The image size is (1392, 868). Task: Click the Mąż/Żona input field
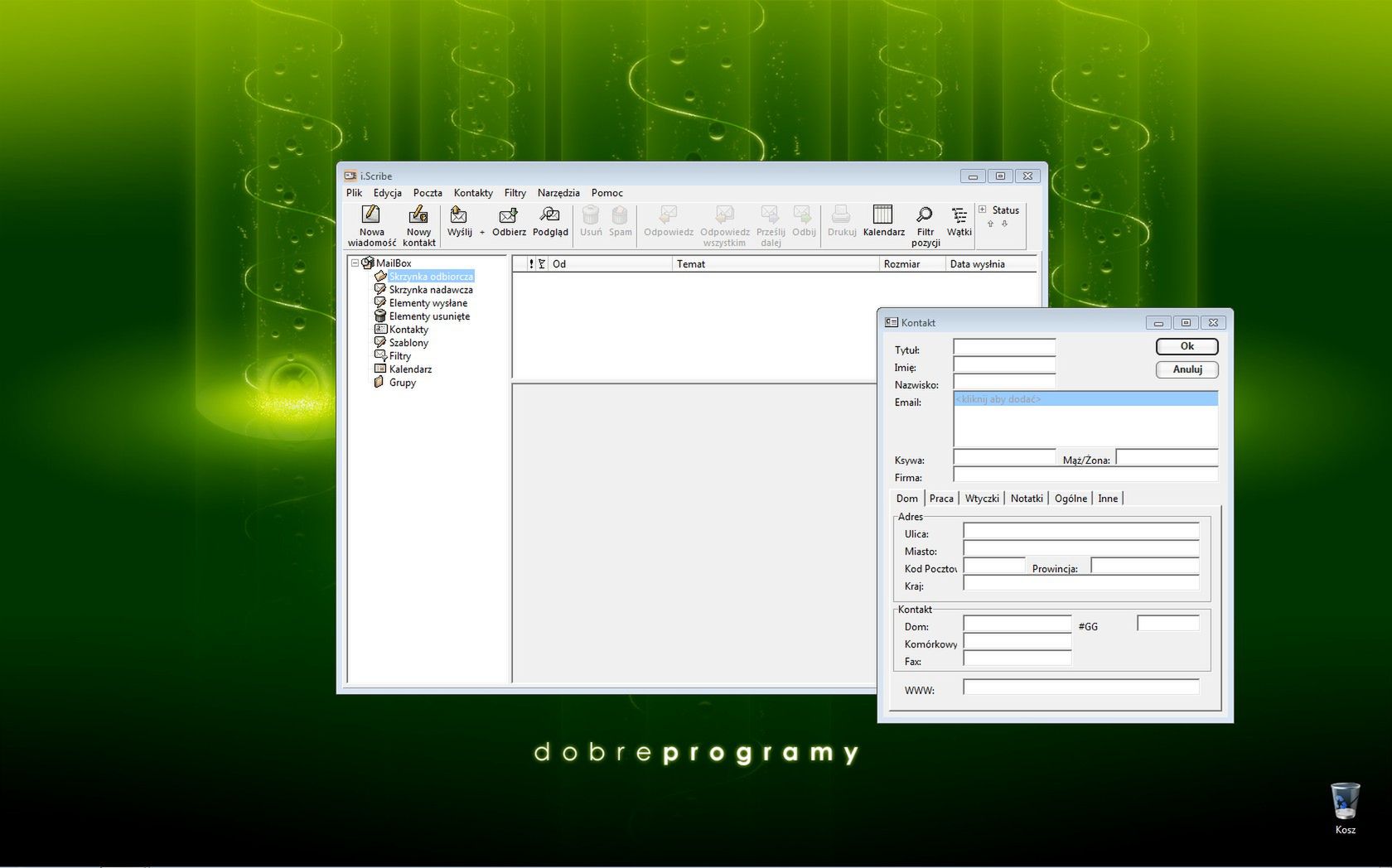point(1167,457)
